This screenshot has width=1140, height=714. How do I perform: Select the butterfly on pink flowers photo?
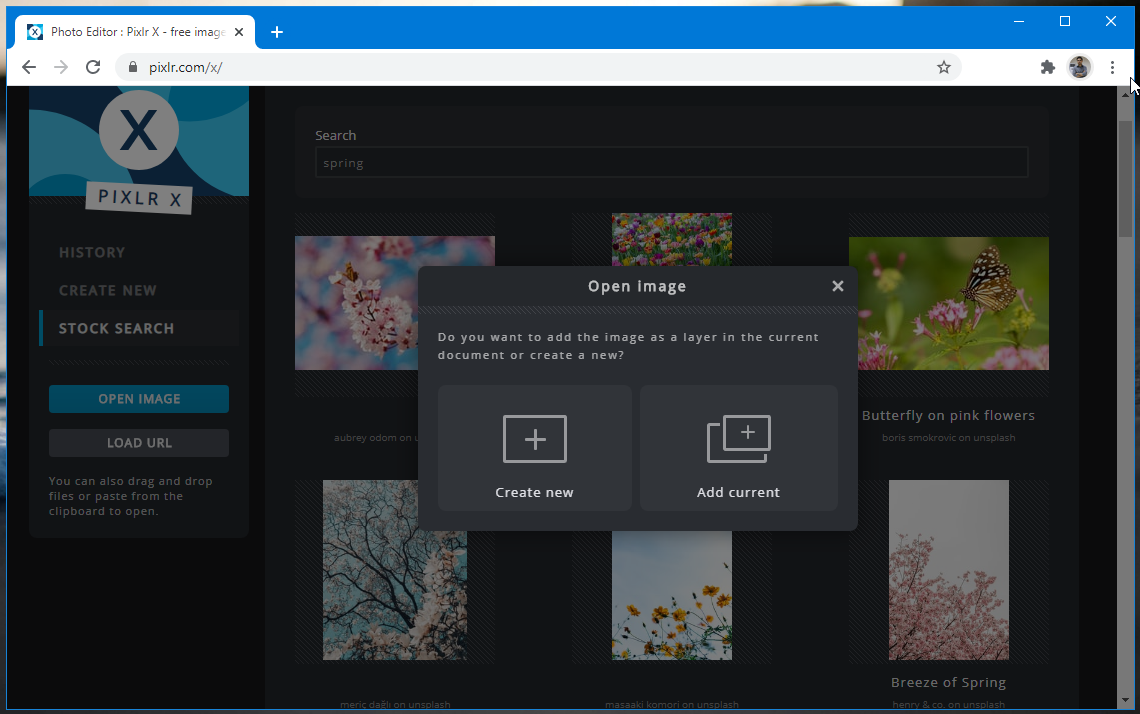point(948,303)
